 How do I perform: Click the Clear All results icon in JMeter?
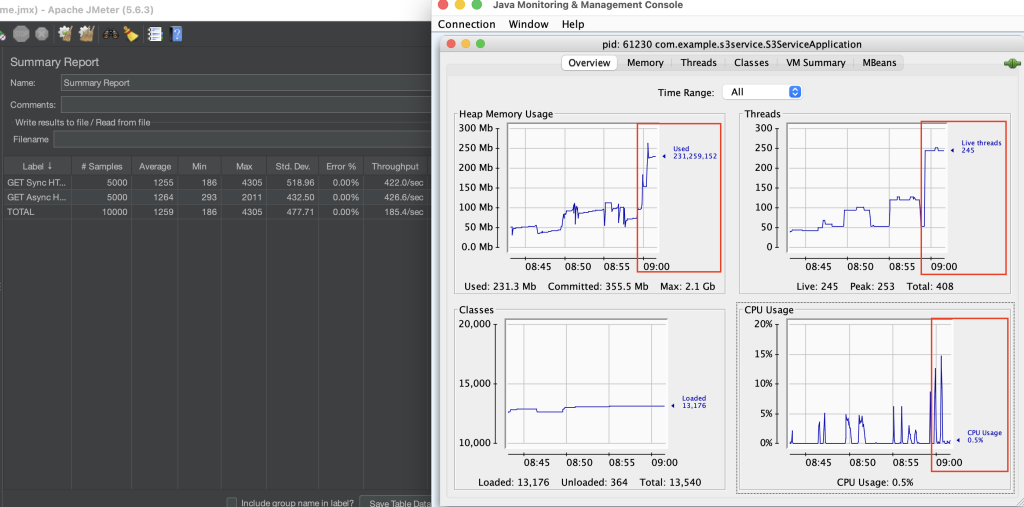click(x=86, y=34)
